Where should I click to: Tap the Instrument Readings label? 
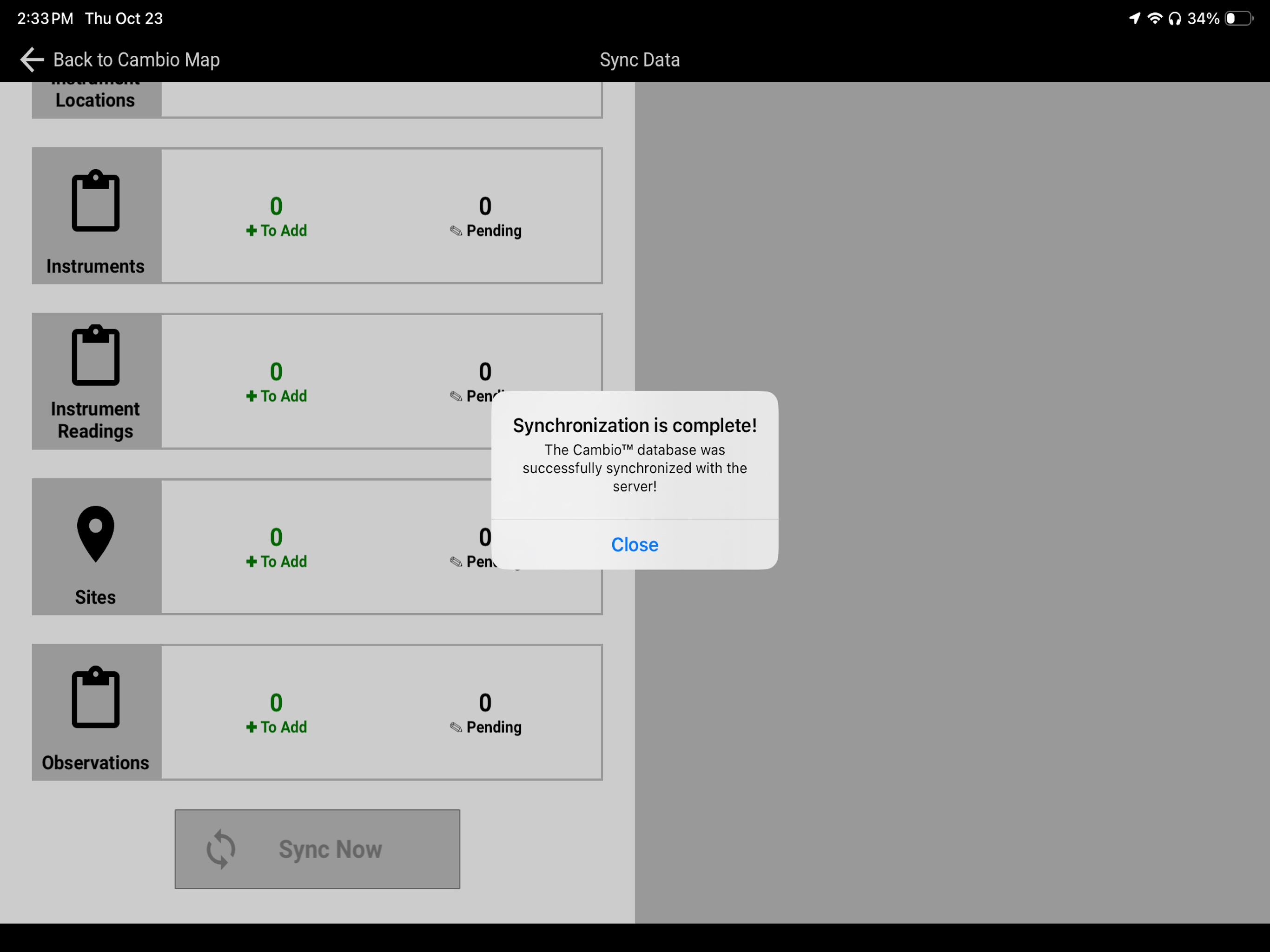tap(95, 420)
